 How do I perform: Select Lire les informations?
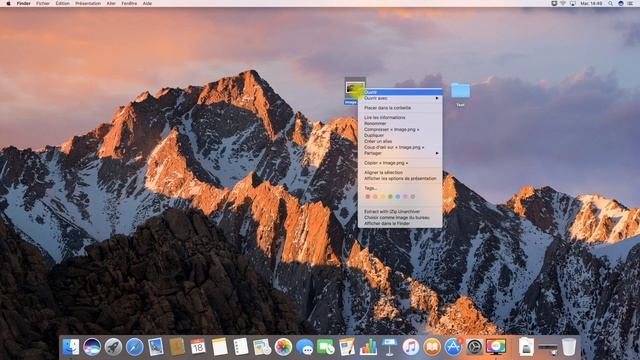[x=400, y=118]
